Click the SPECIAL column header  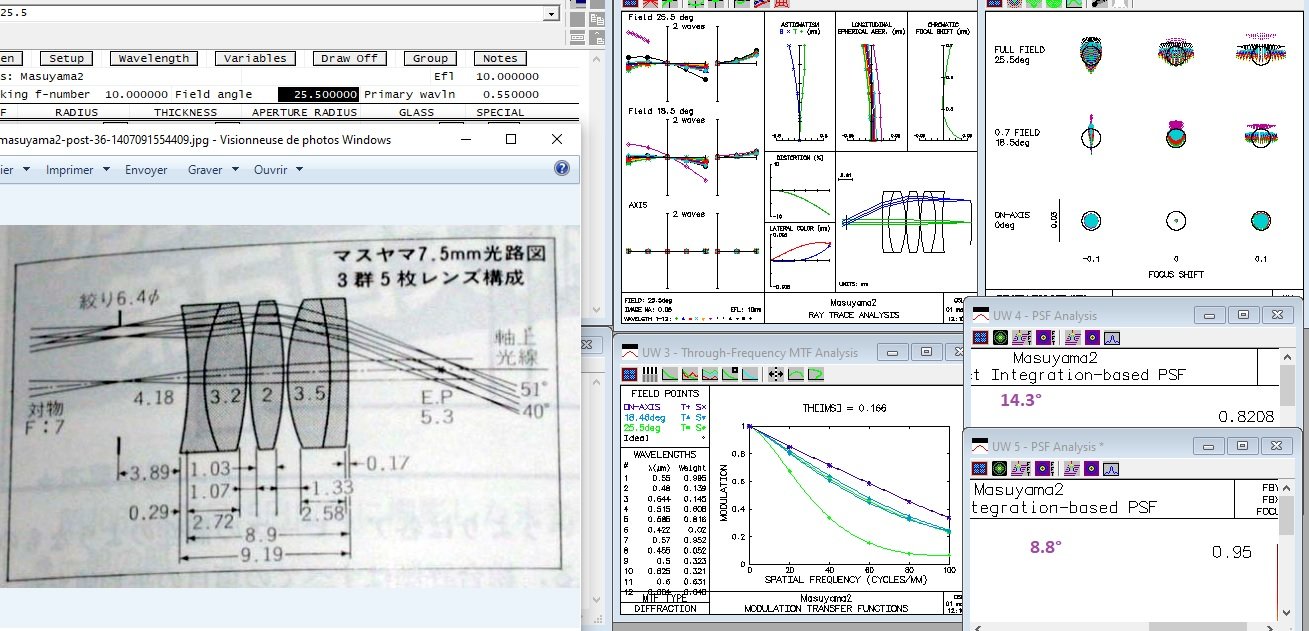click(500, 112)
